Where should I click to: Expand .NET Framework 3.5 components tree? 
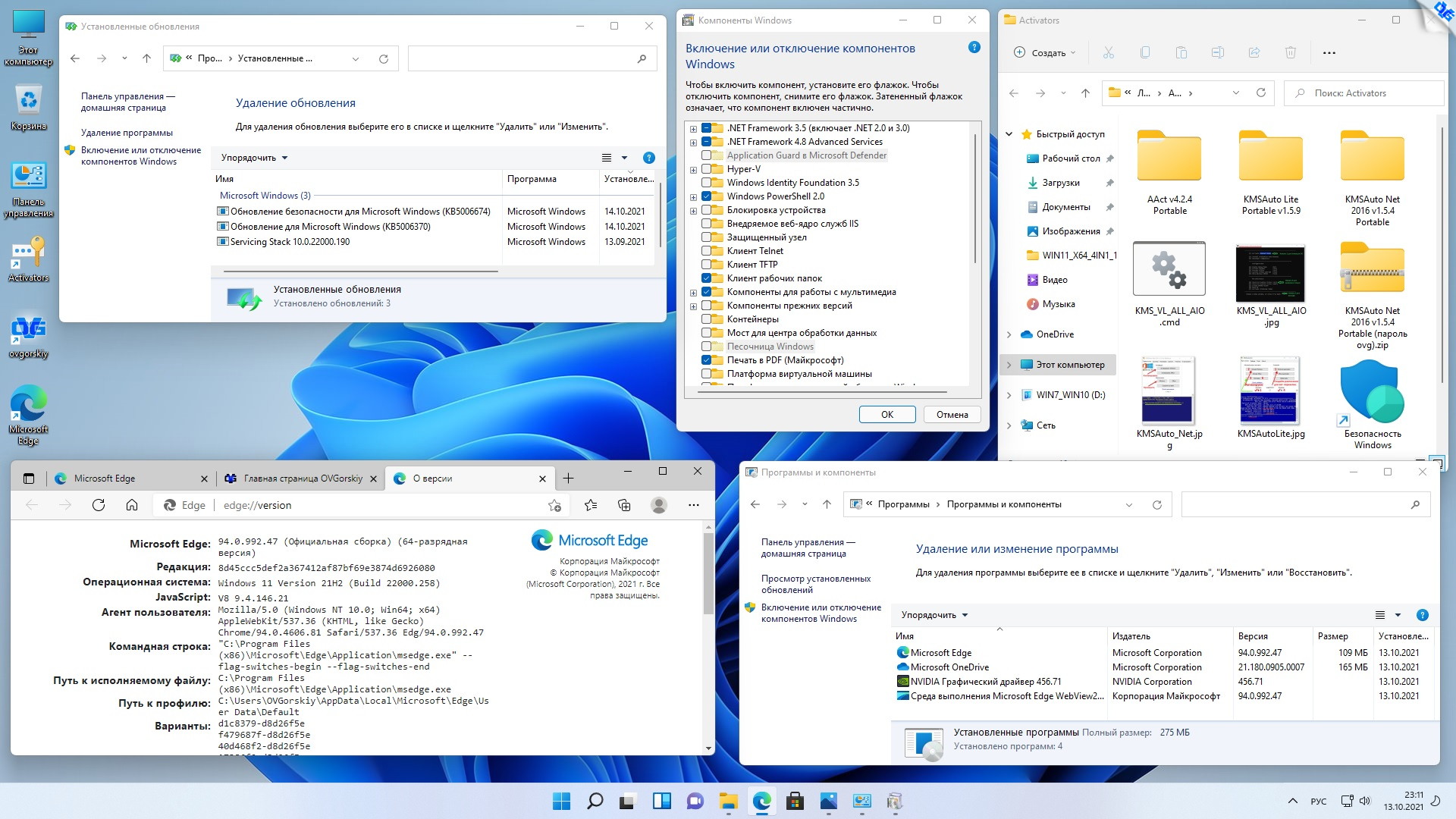click(695, 128)
